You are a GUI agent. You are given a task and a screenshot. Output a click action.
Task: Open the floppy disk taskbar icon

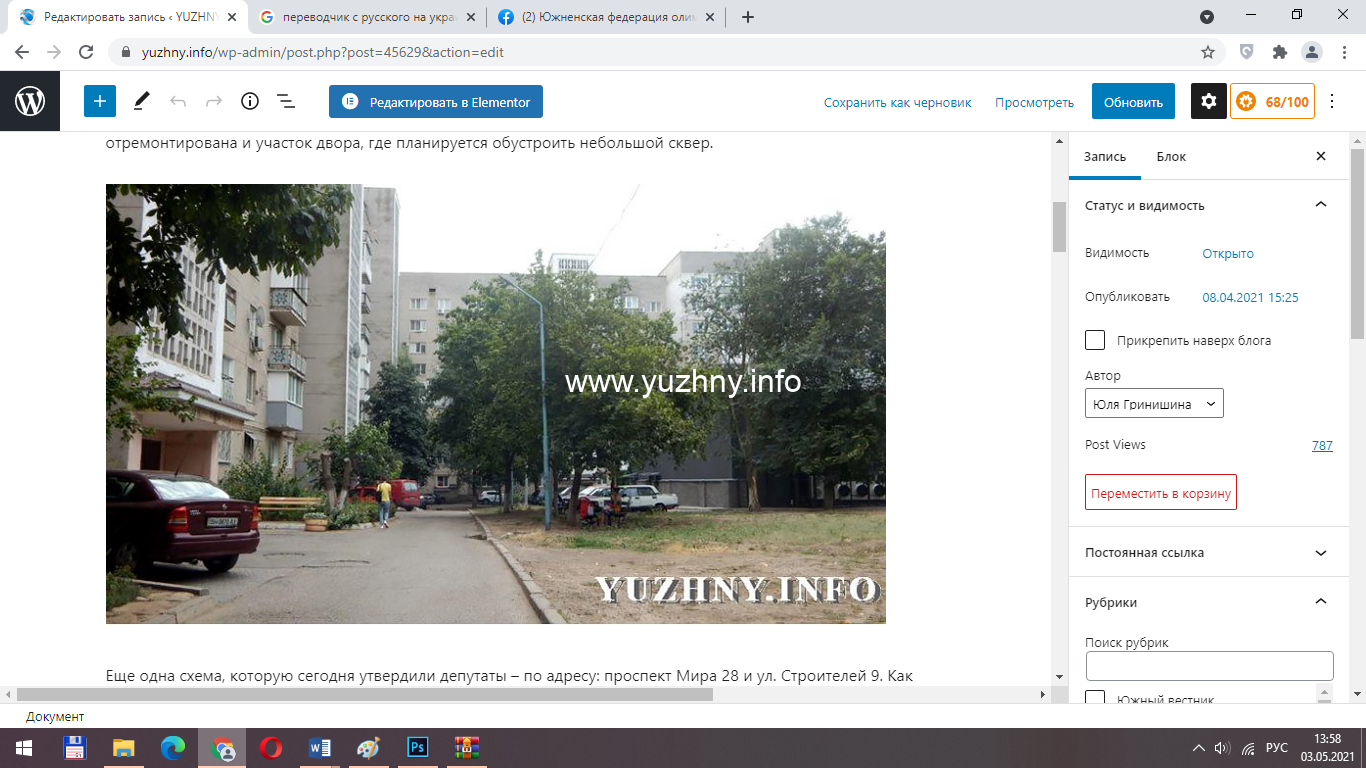(x=75, y=748)
